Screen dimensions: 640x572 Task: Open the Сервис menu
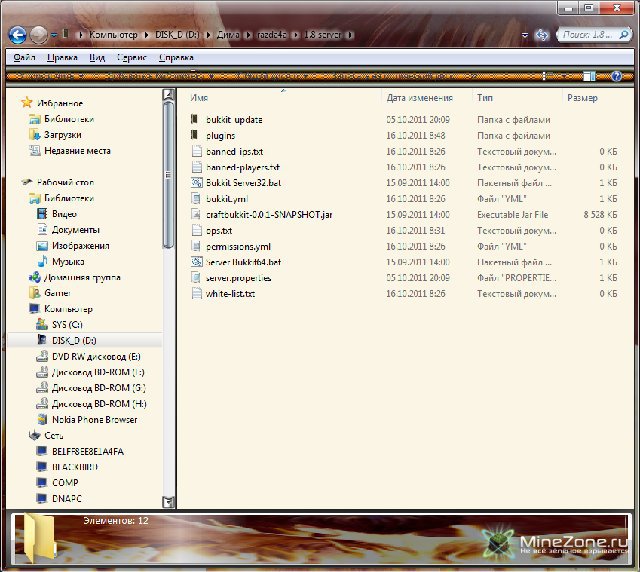coord(131,58)
